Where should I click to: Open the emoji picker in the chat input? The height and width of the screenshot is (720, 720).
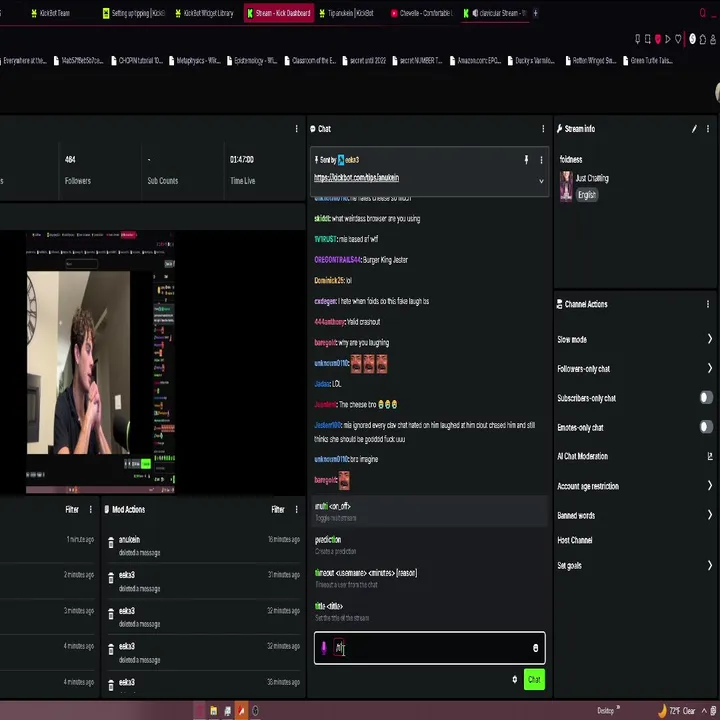click(535, 648)
